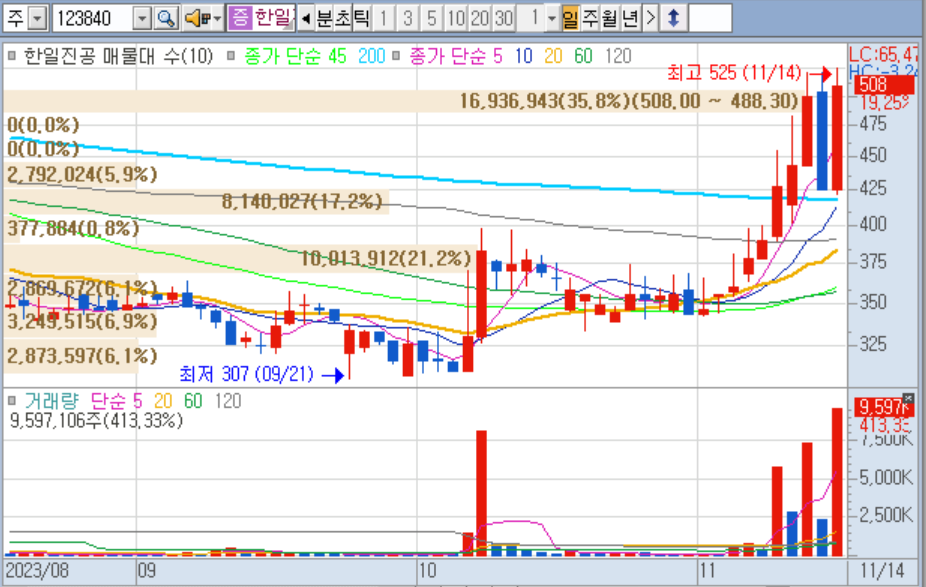Click the green 45 moving average label
This screenshot has width=926, height=587.
(x=337, y=56)
